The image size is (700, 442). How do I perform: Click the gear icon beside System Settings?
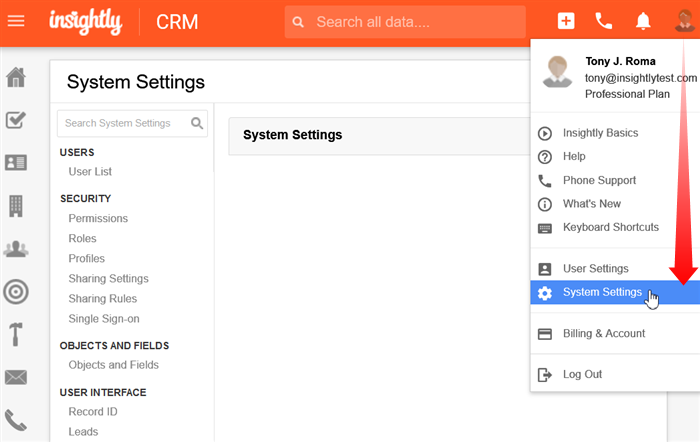pyautogui.click(x=545, y=293)
